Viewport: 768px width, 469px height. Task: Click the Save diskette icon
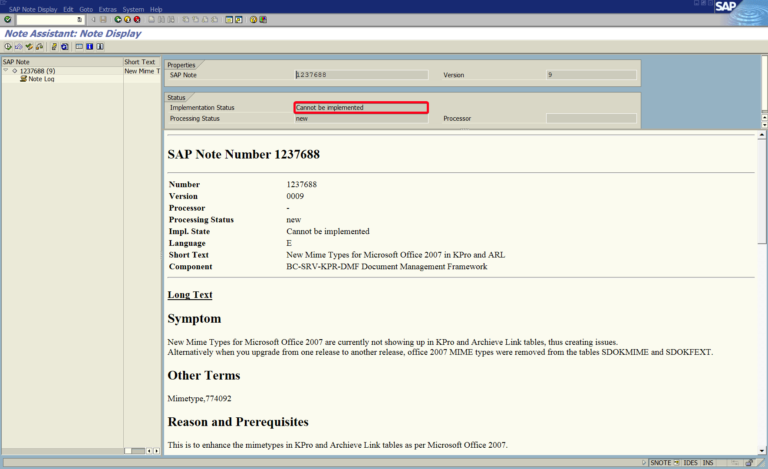103,20
